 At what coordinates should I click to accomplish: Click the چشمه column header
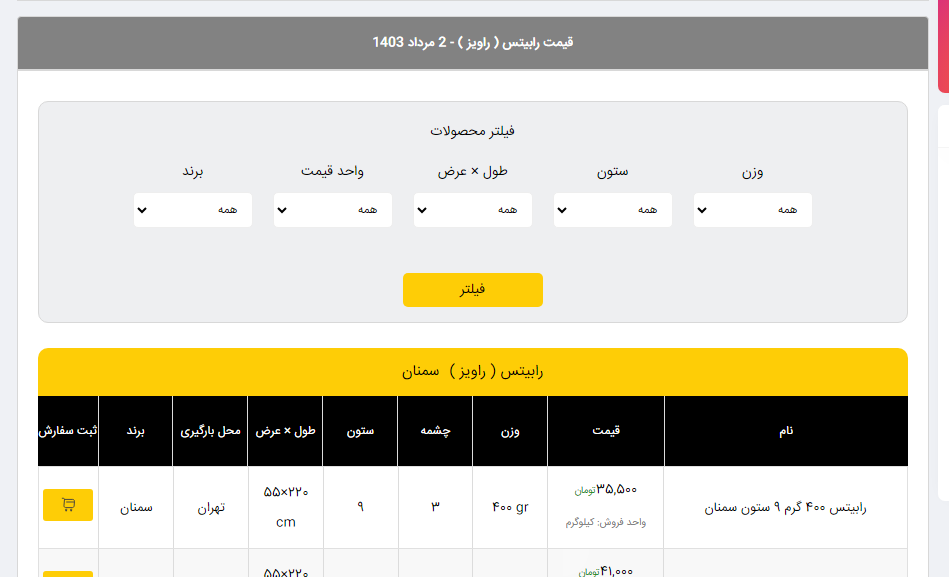pos(435,431)
